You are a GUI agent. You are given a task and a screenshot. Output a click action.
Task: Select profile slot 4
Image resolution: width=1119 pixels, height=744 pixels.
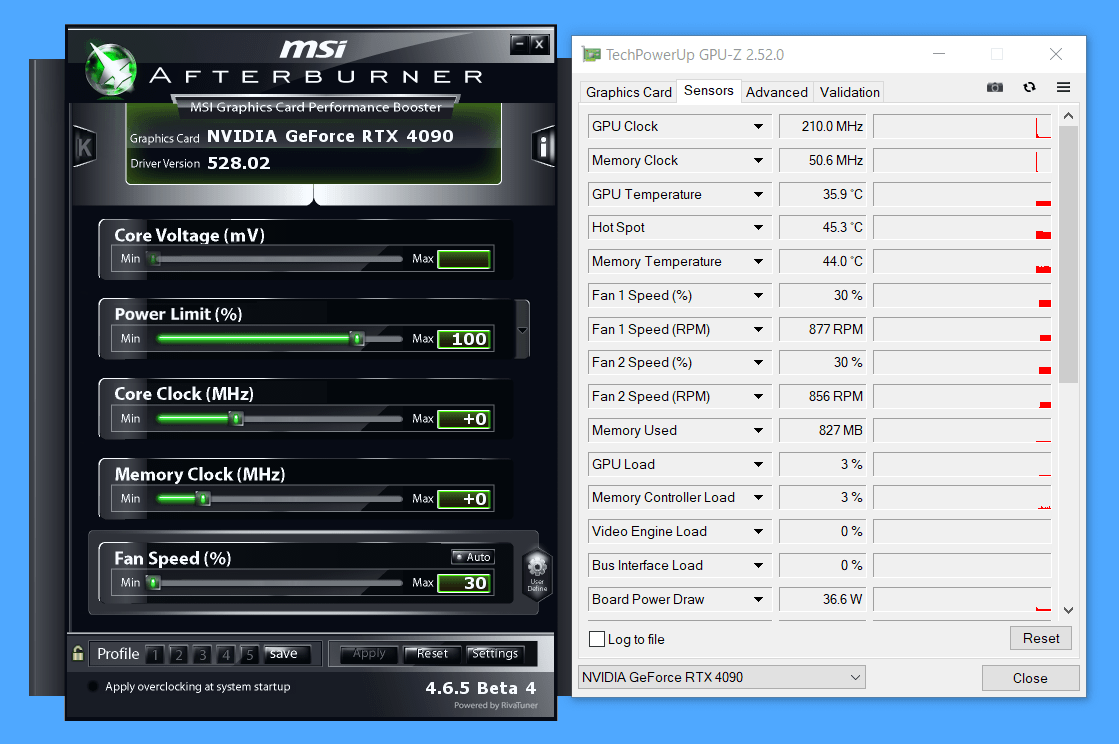[x=226, y=654]
